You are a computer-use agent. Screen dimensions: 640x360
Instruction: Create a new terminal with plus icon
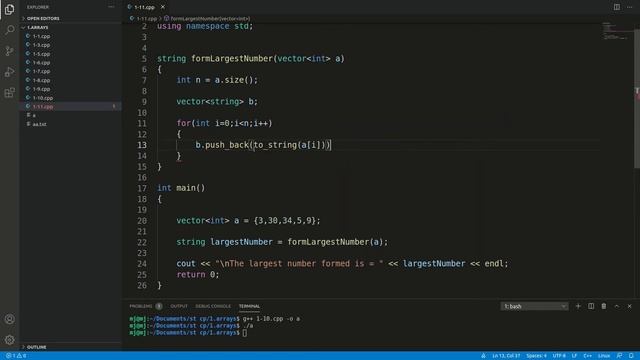point(578,306)
